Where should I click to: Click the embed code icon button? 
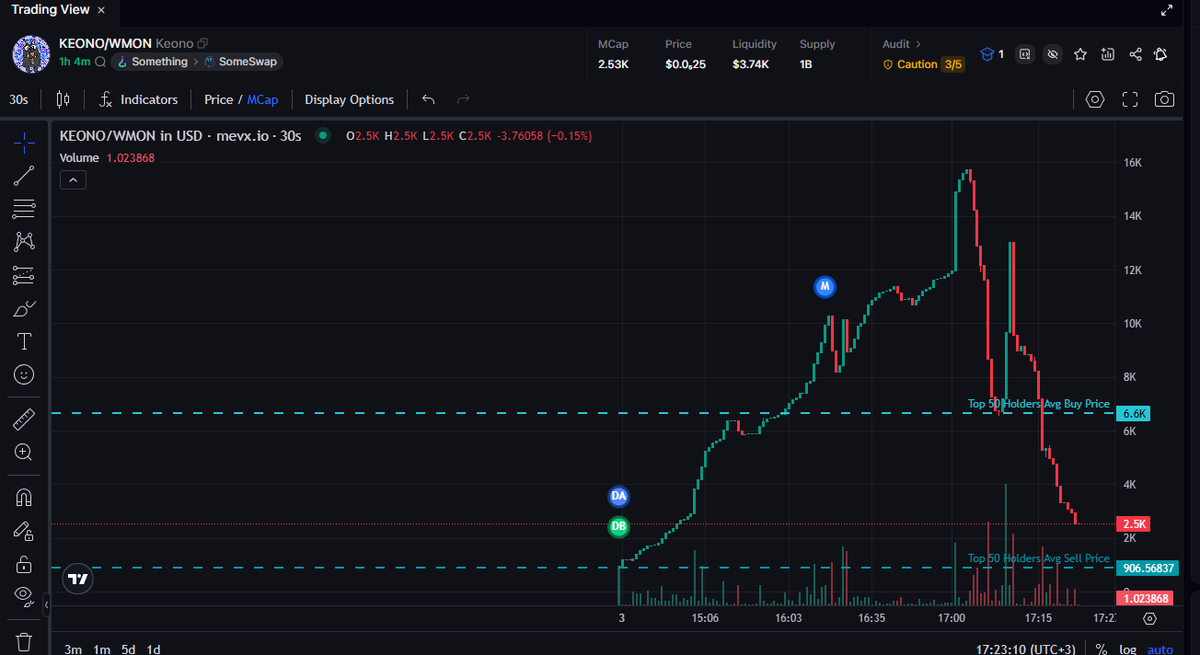click(x=1025, y=54)
